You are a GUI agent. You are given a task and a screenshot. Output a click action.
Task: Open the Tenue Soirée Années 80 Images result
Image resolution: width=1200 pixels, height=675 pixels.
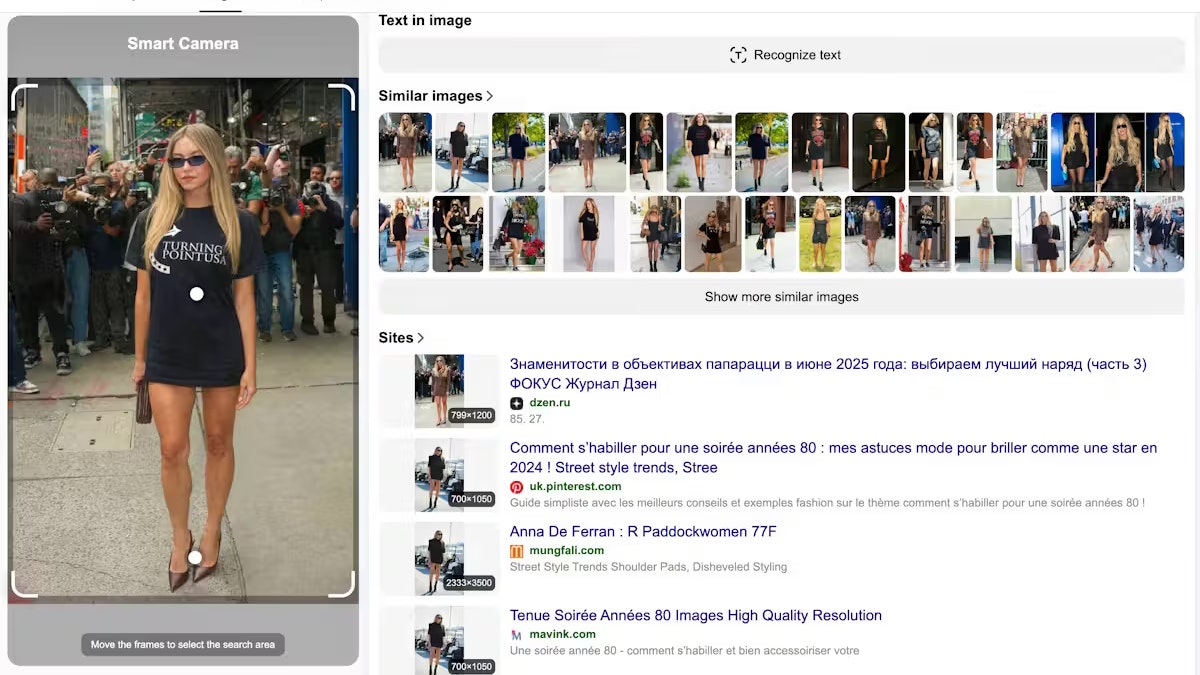pyautogui.click(x=695, y=616)
